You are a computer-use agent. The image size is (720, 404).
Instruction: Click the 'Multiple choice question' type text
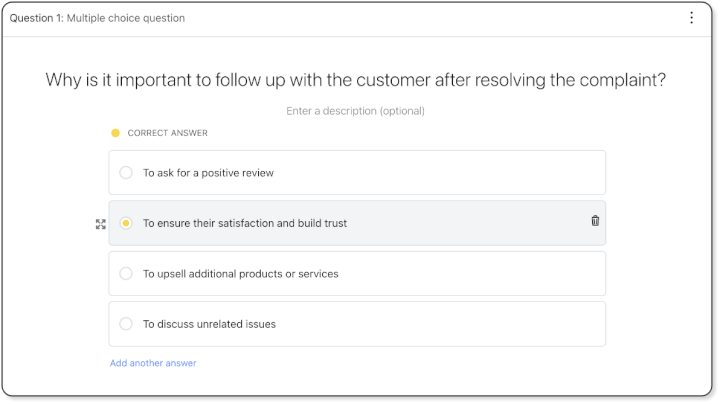point(126,18)
